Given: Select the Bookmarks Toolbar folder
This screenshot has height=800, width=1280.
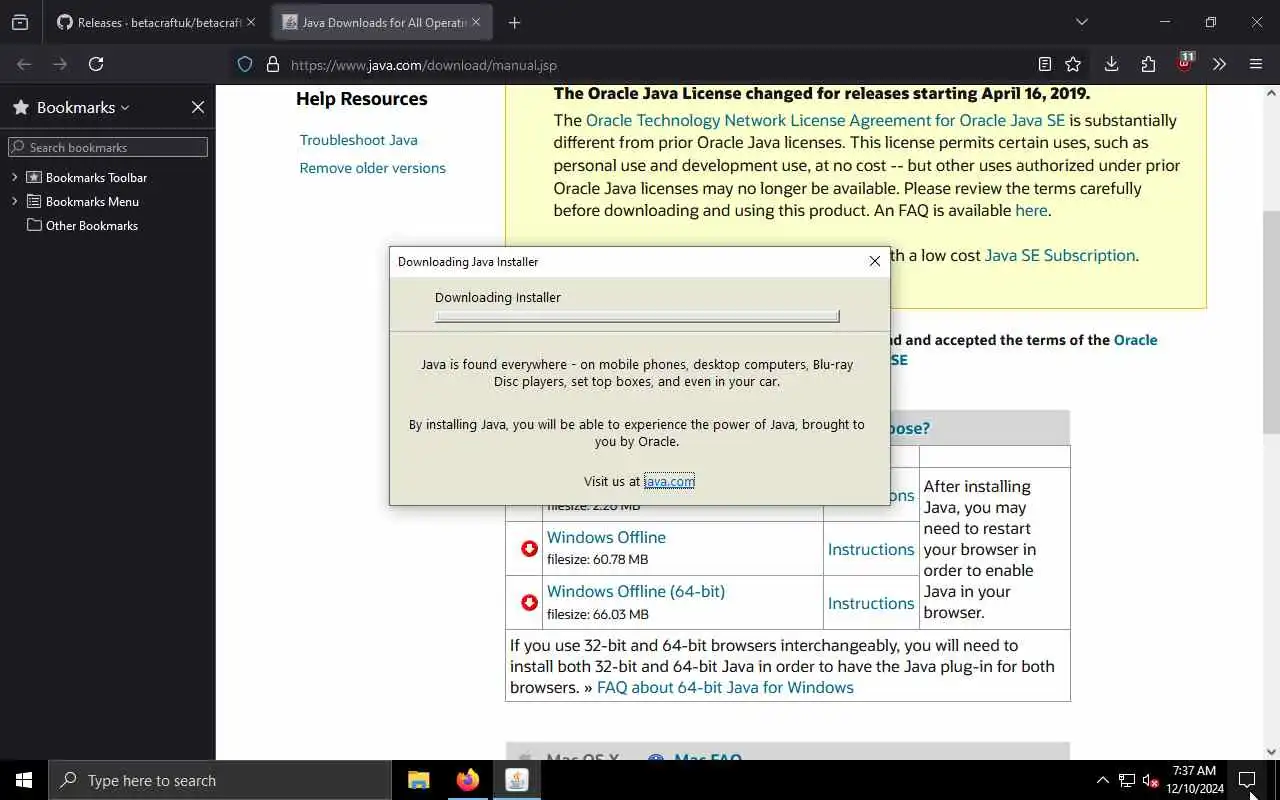Looking at the screenshot, I should click(96, 177).
